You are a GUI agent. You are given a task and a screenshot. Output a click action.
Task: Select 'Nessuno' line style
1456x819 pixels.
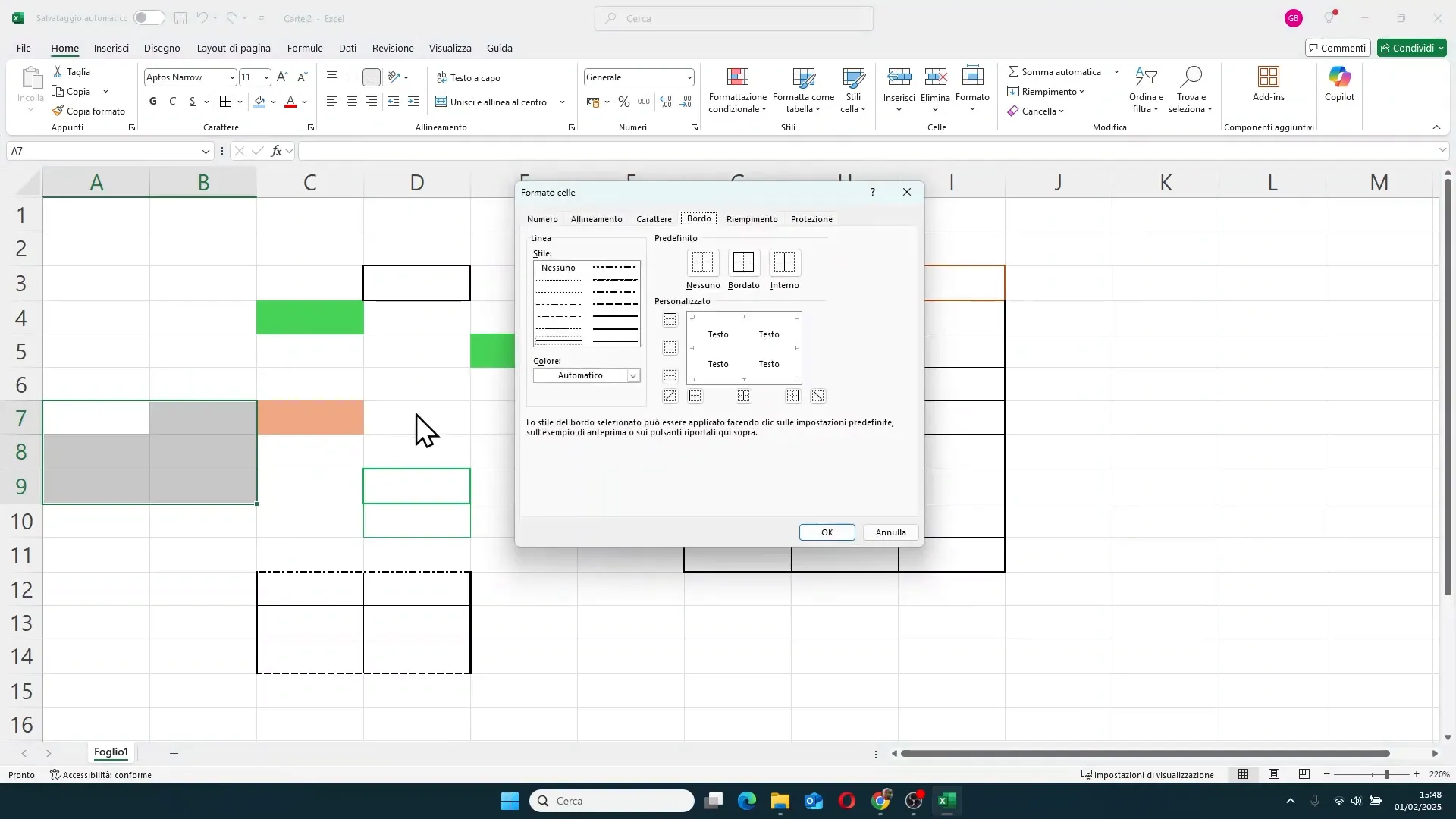click(x=559, y=268)
